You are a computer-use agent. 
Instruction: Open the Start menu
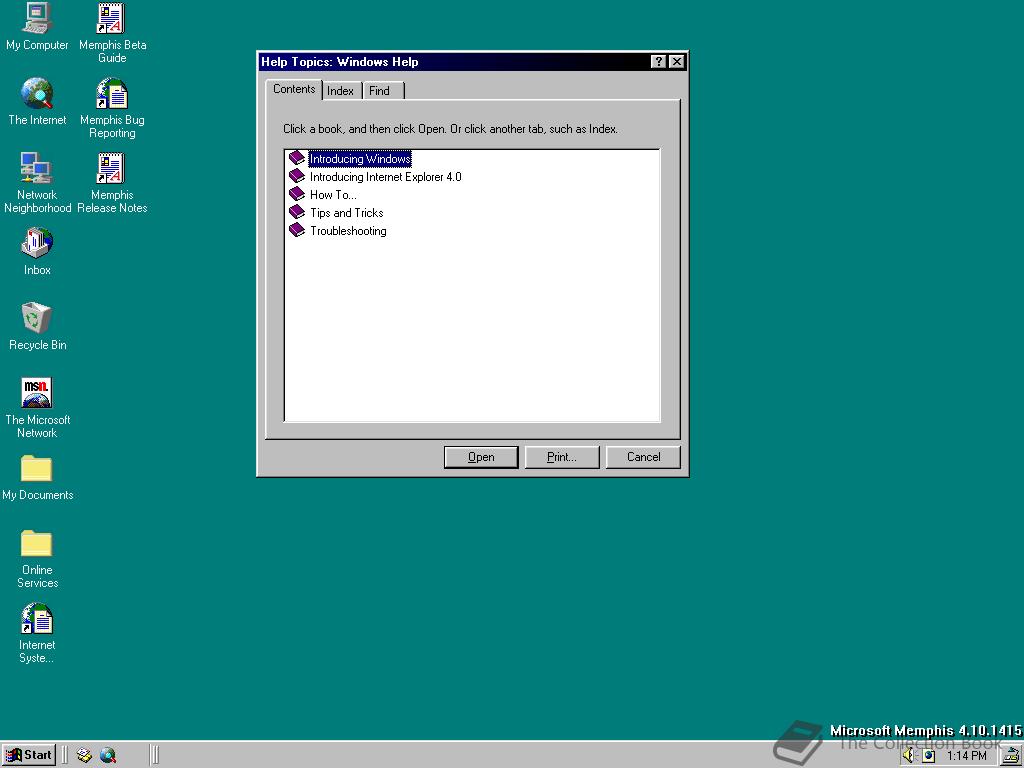click(29, 756)
